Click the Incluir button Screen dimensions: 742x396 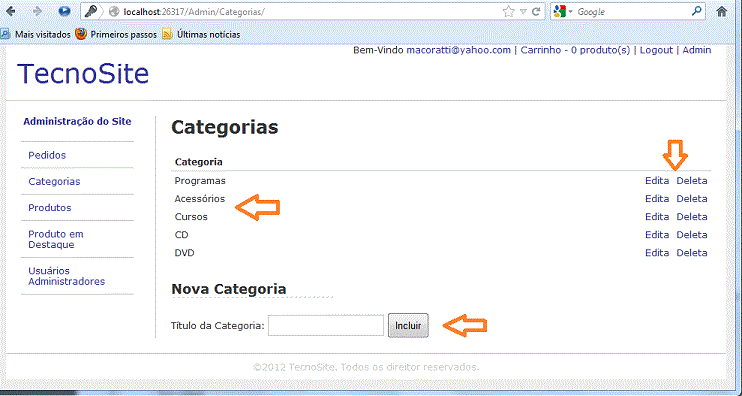408,326
